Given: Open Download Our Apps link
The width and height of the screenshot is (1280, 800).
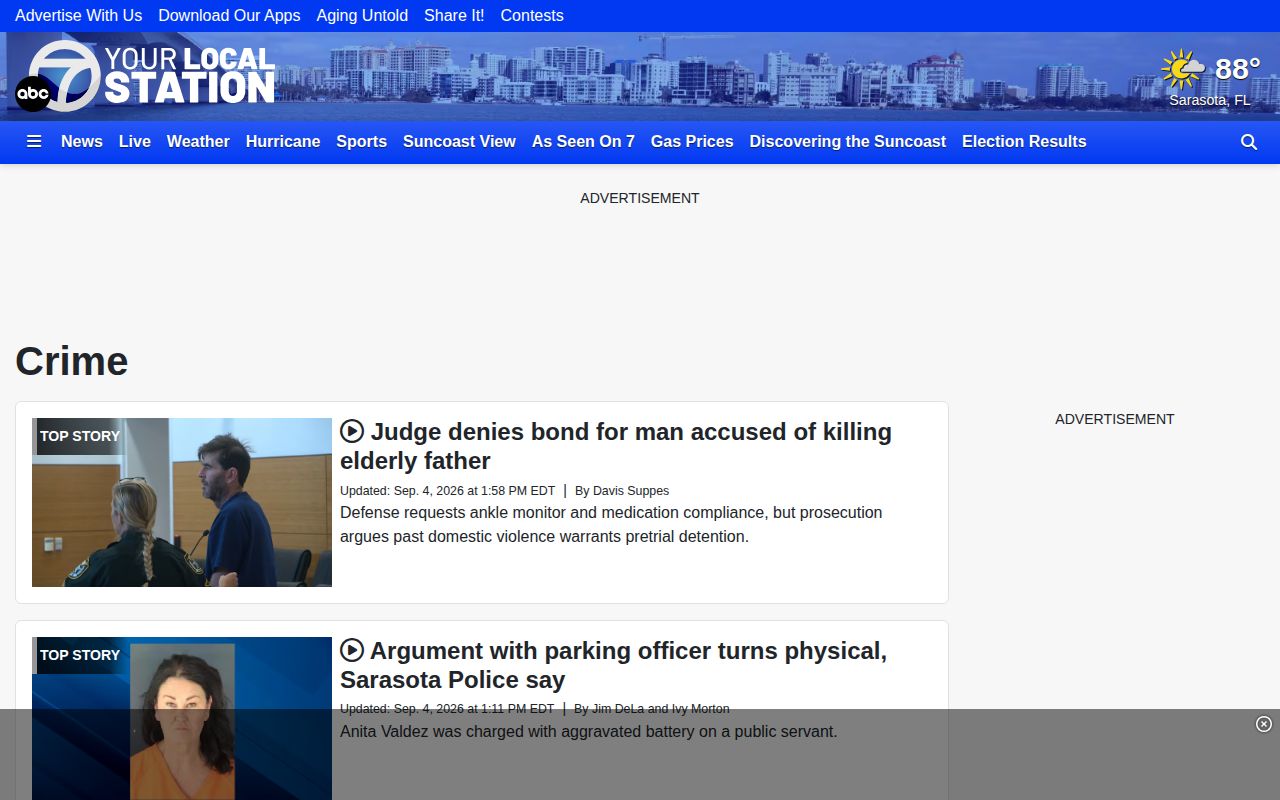Looking at the screenshot, I should (229, 15).
